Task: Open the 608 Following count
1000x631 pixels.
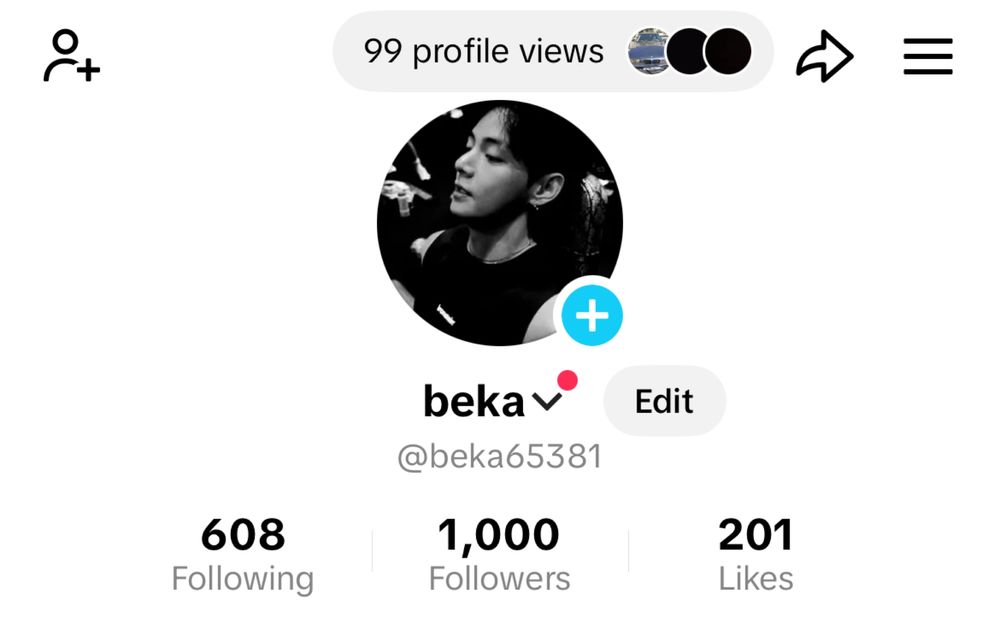Action: [243, 535]
